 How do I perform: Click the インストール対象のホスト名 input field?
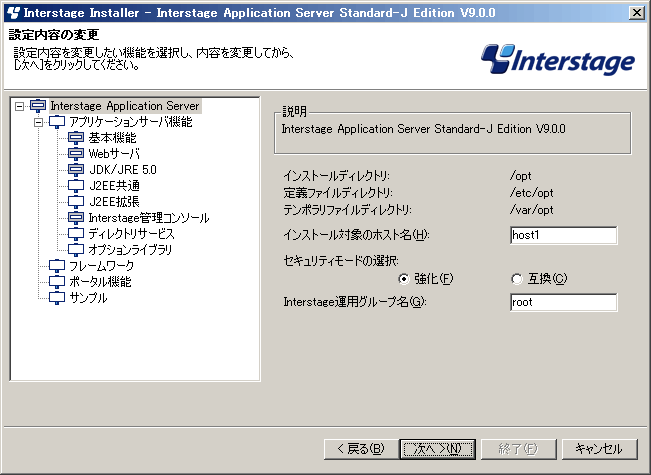click(563, 235)
